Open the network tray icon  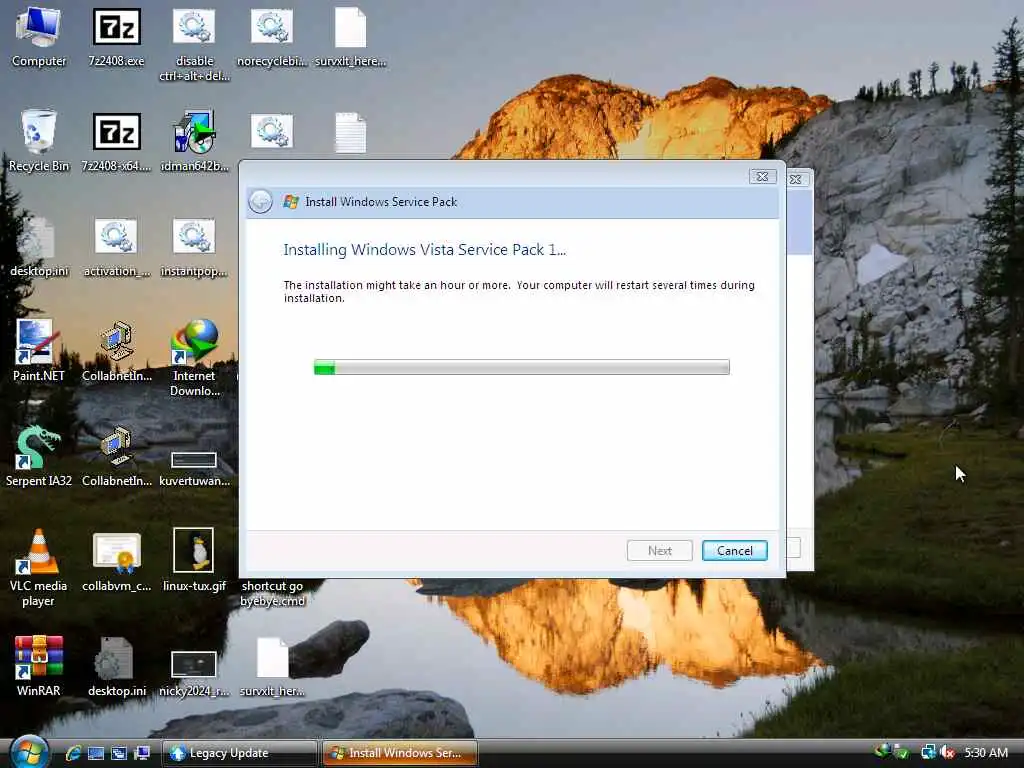928,752
